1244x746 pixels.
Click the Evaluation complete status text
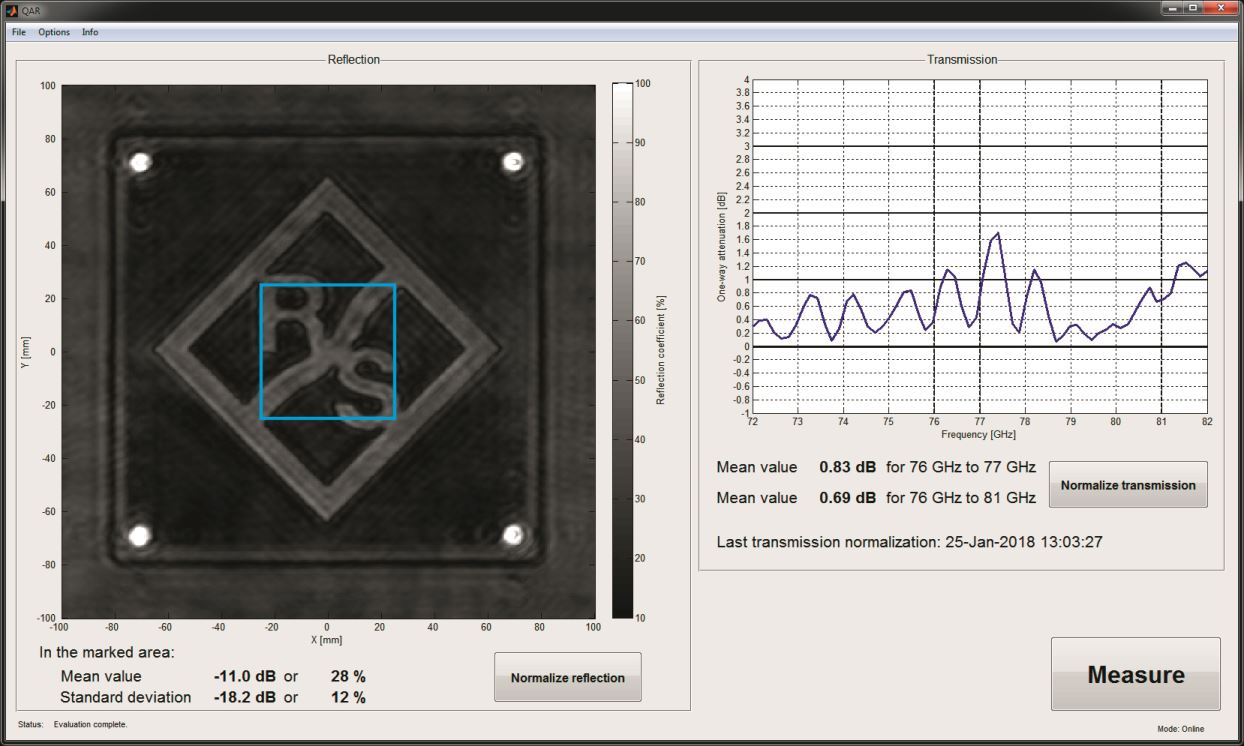coord(90,723)
